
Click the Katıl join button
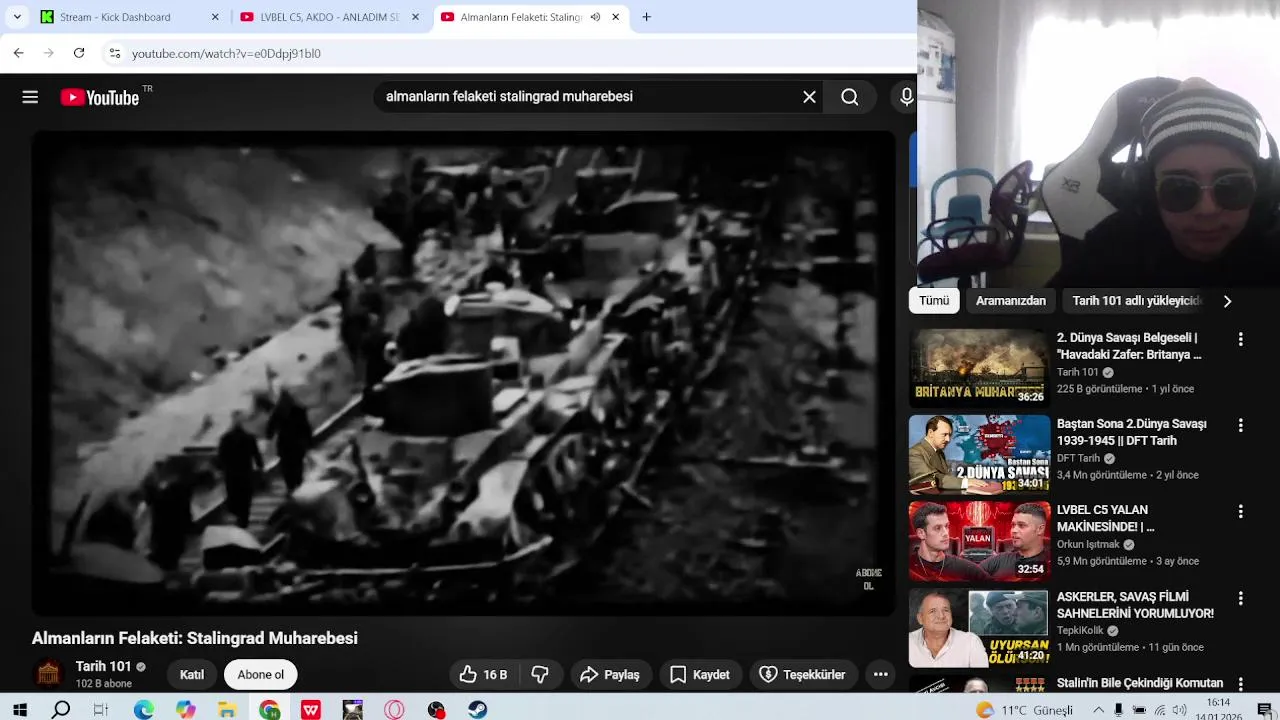[x=192, y=675]
